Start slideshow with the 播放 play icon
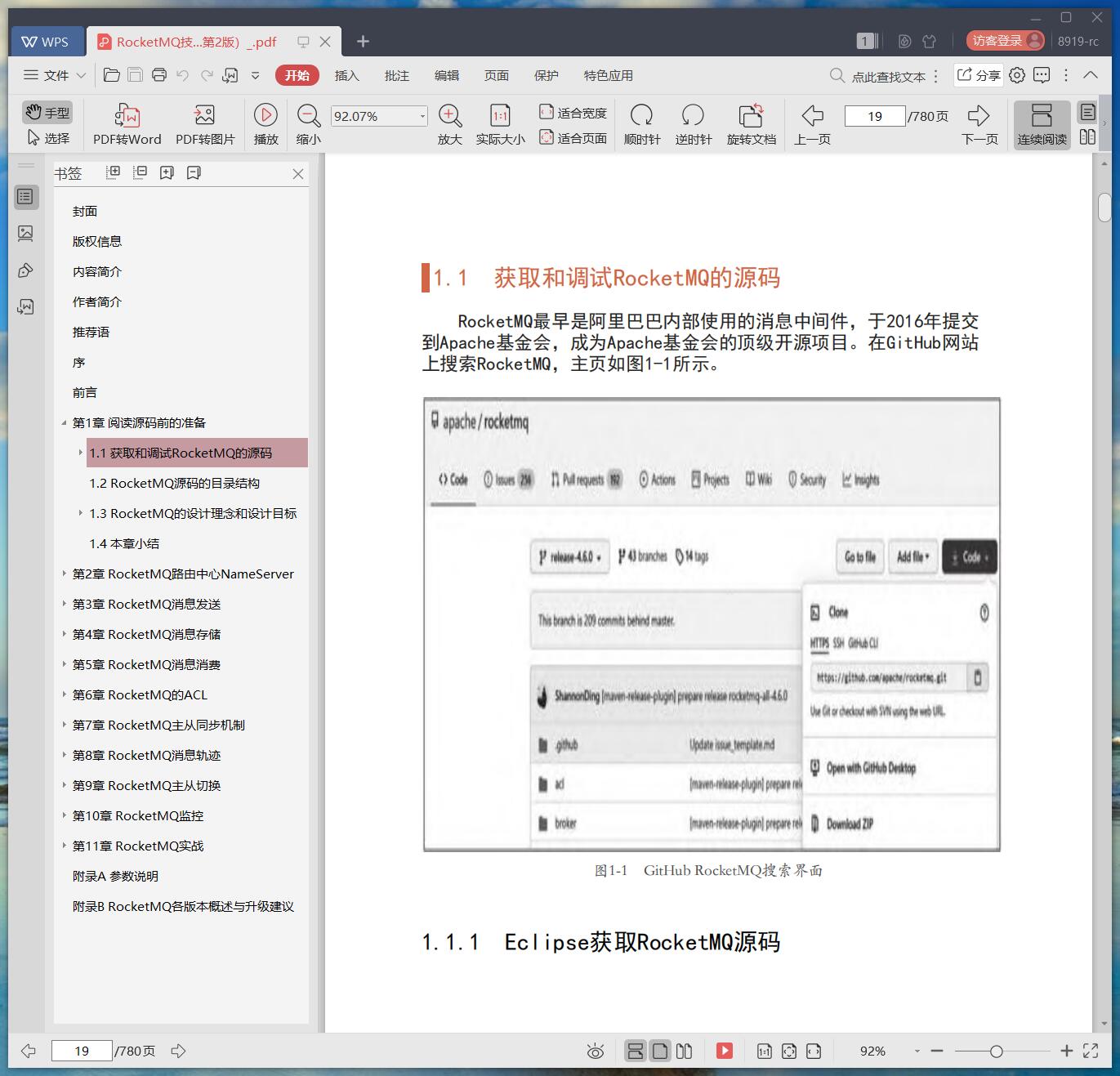This screenshot has width=1120, height=1076. tap(265, 115)
